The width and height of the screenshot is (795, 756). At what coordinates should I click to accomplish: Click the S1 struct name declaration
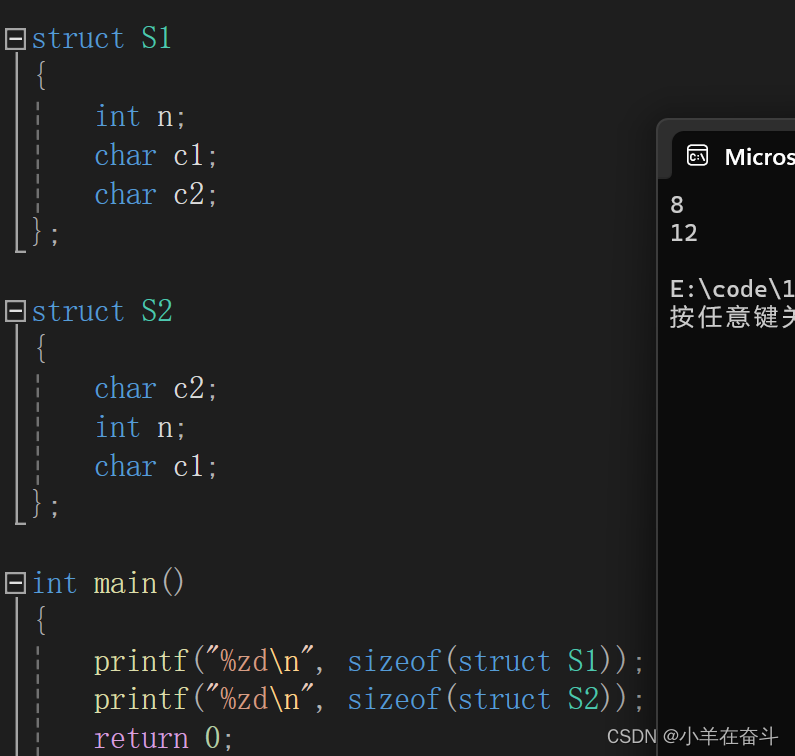156,38
